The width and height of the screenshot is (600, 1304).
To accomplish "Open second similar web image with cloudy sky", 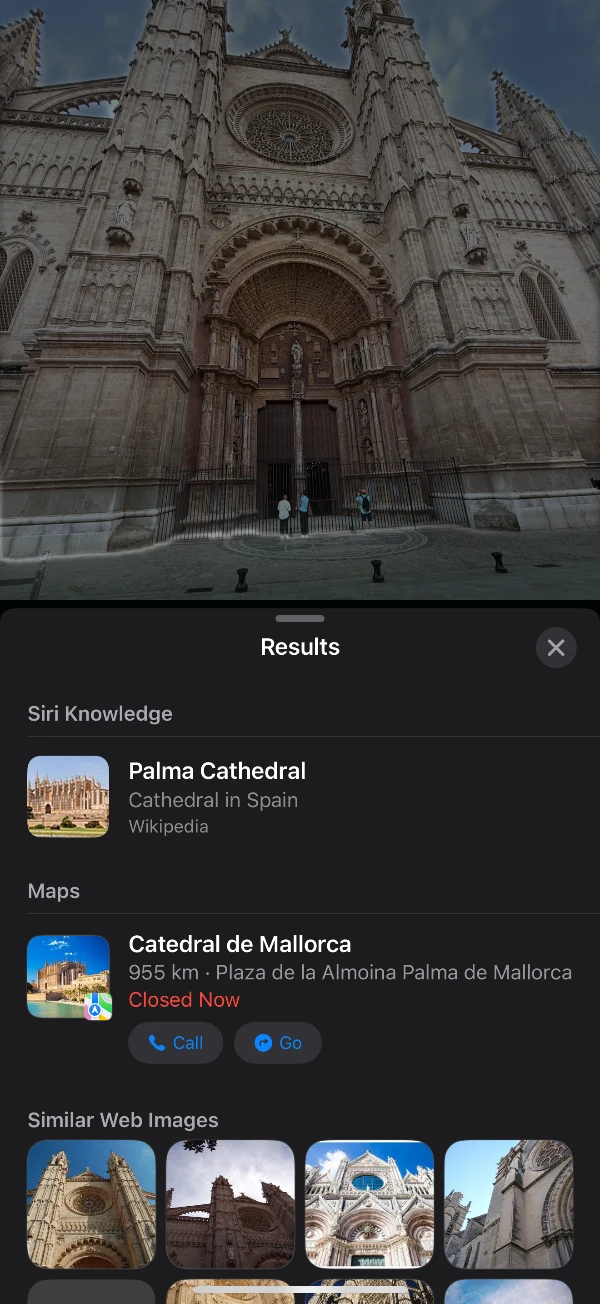I will click(x=230, y=1204).
